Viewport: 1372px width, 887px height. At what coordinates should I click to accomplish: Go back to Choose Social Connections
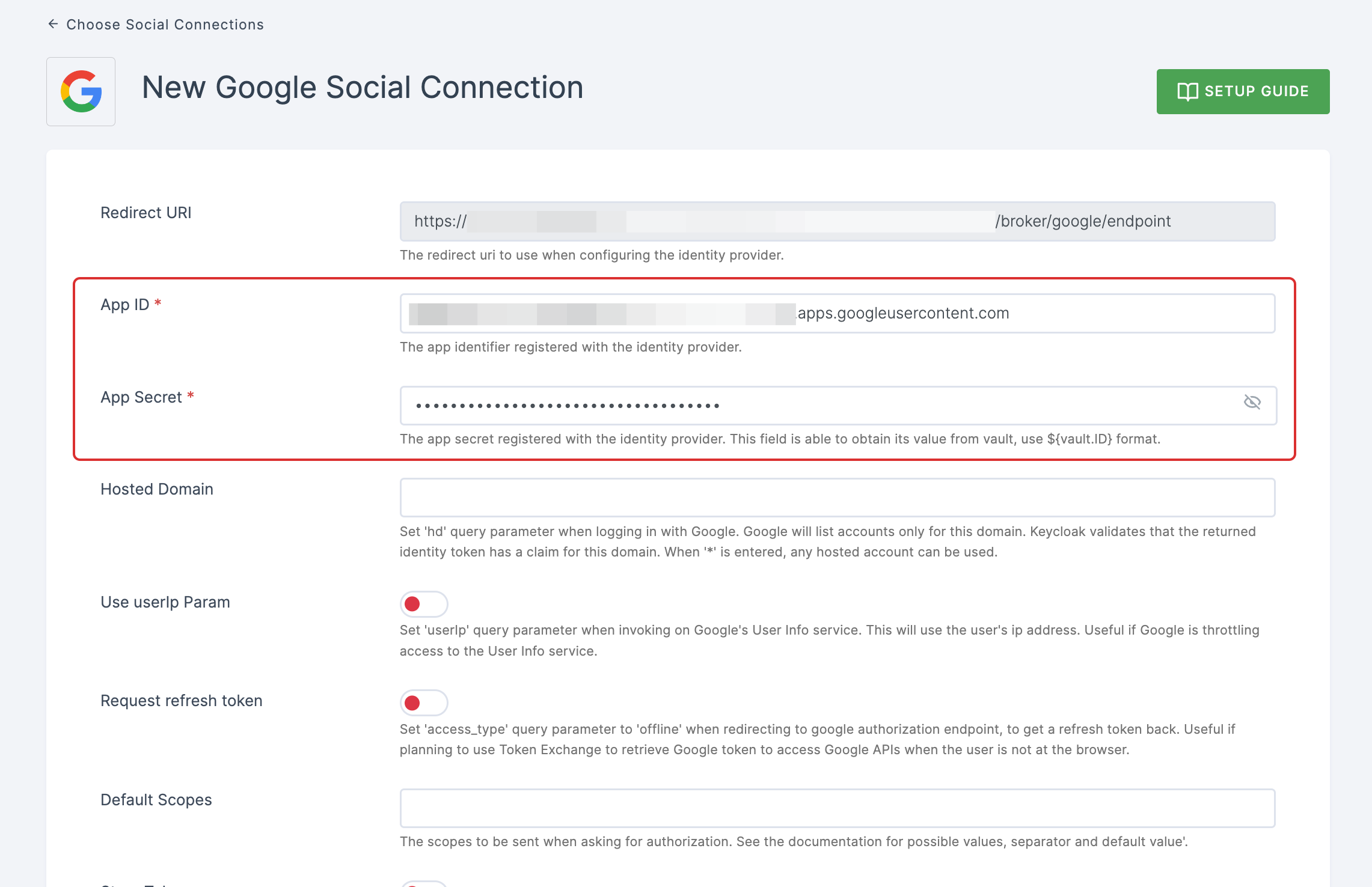tap(156, 25)
